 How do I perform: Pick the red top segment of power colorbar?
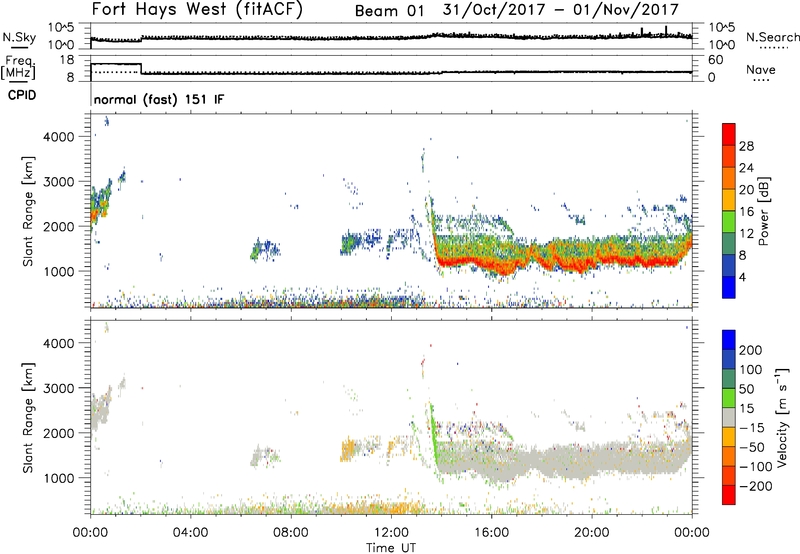[729, 134]
